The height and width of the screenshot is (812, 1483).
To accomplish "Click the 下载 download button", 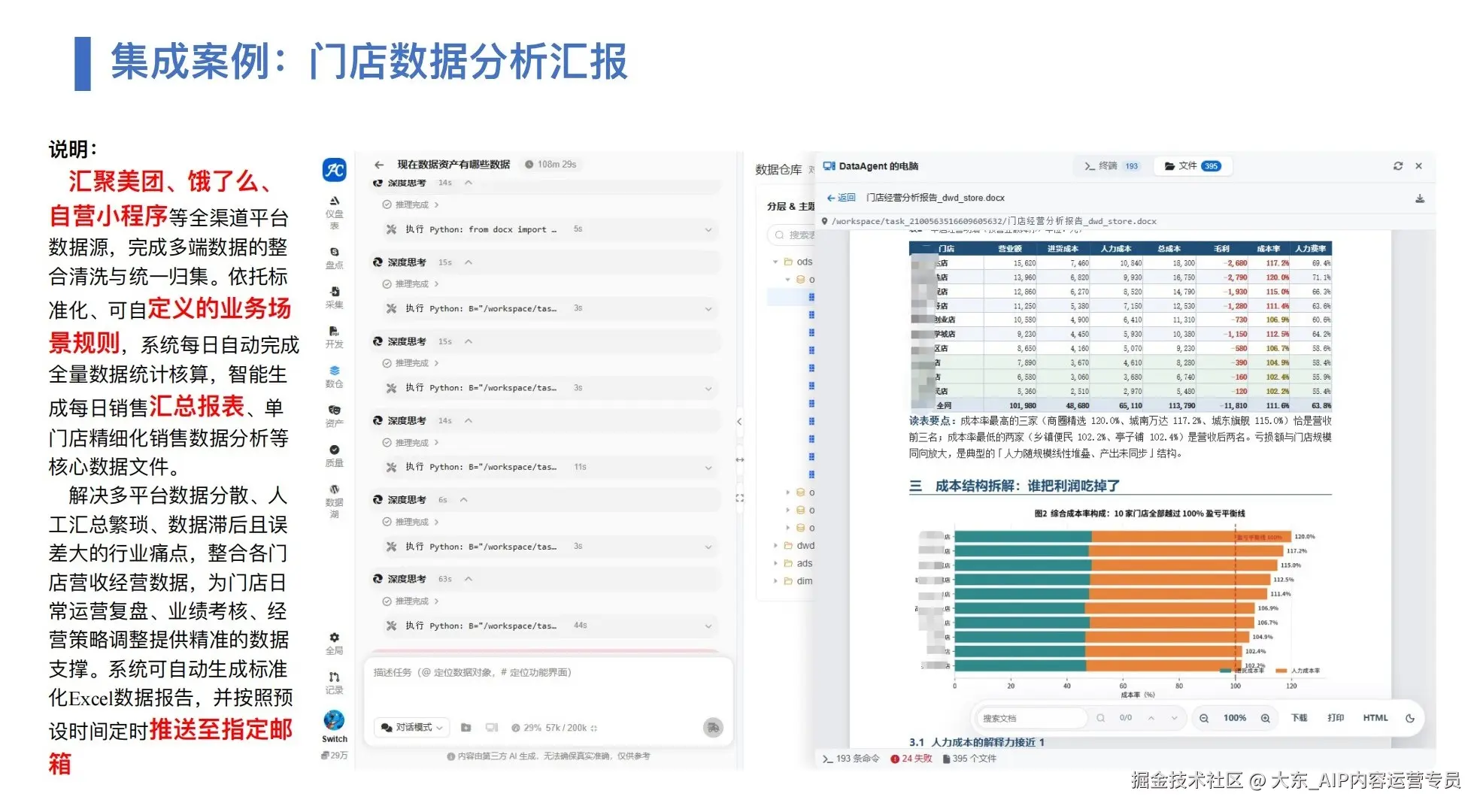I will click(1299, 718).
